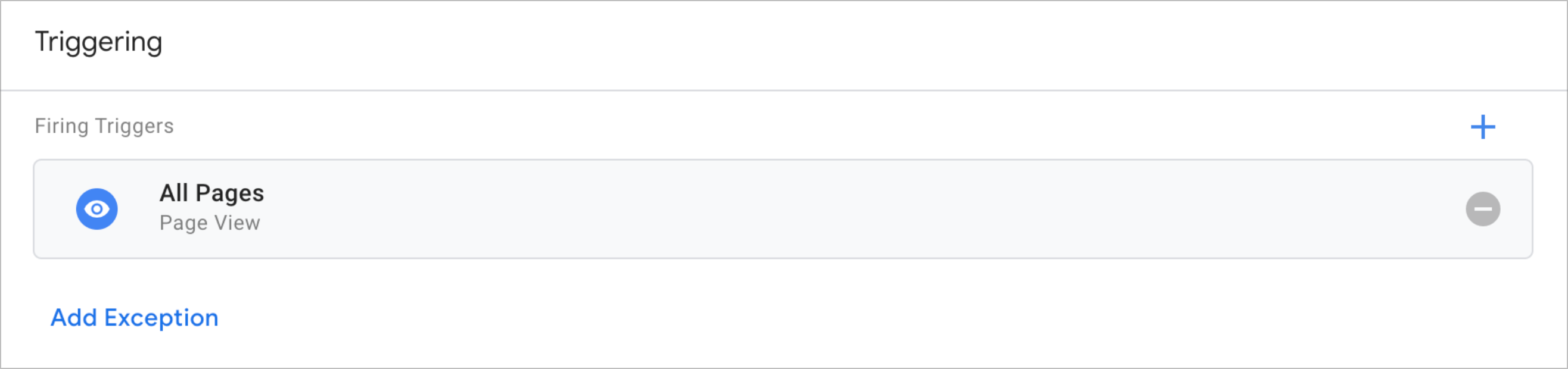Choose another trigger using plus icon
This screenshot has width=1568, height=369.
coord(1483,127)
